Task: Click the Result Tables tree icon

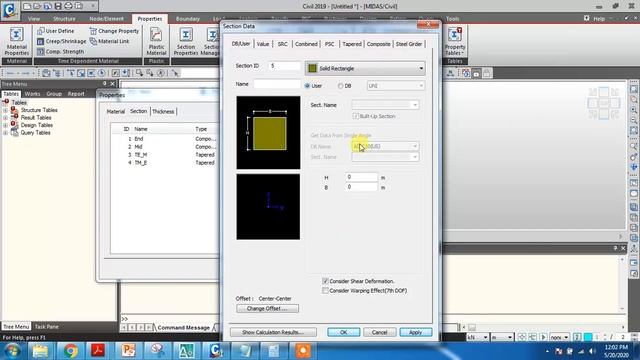Action: coord(14,118)
